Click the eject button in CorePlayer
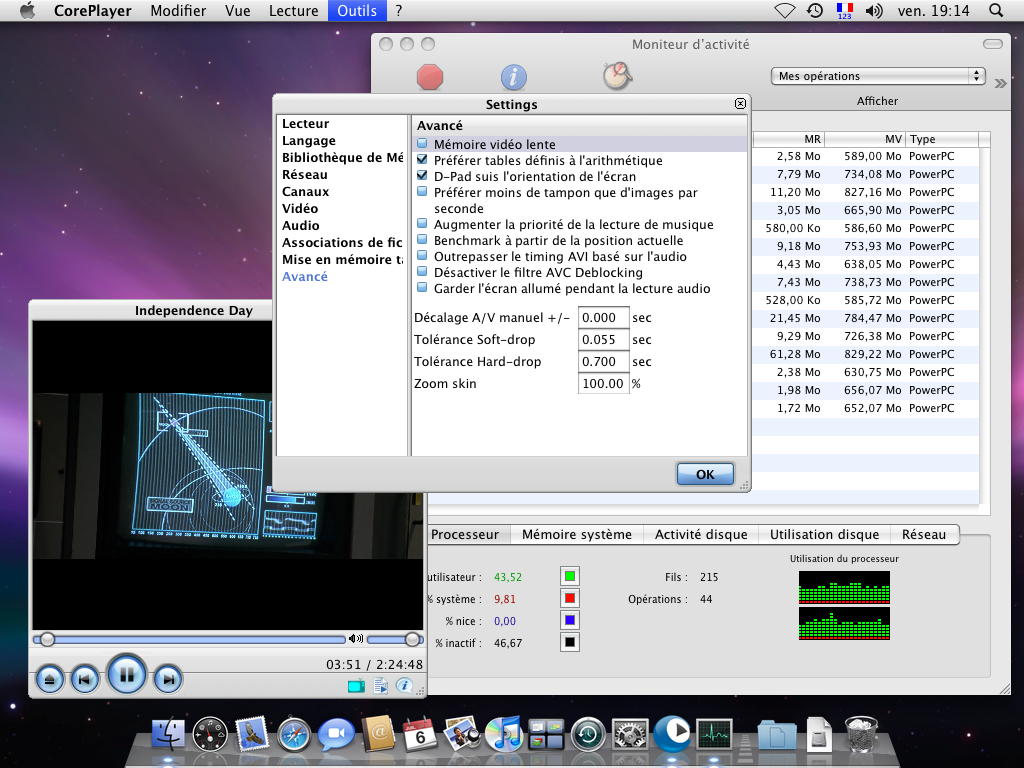This screenshot has height=768, width=1024. pyautogui.click(x=50, y=679)
